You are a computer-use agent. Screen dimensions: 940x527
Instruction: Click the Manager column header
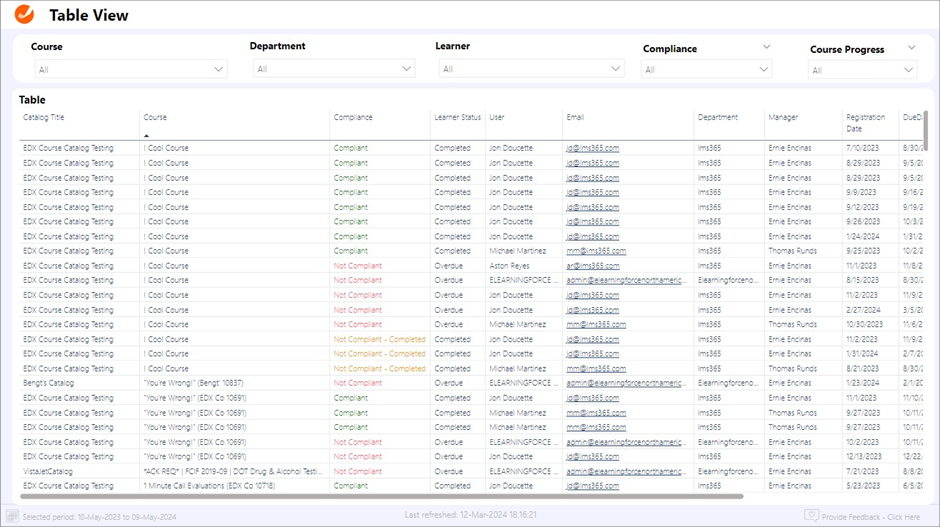[x=783, y=118]
